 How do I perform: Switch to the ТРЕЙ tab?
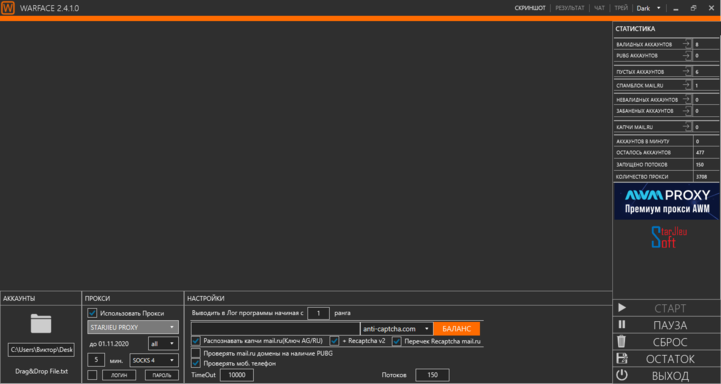point(621,8)
